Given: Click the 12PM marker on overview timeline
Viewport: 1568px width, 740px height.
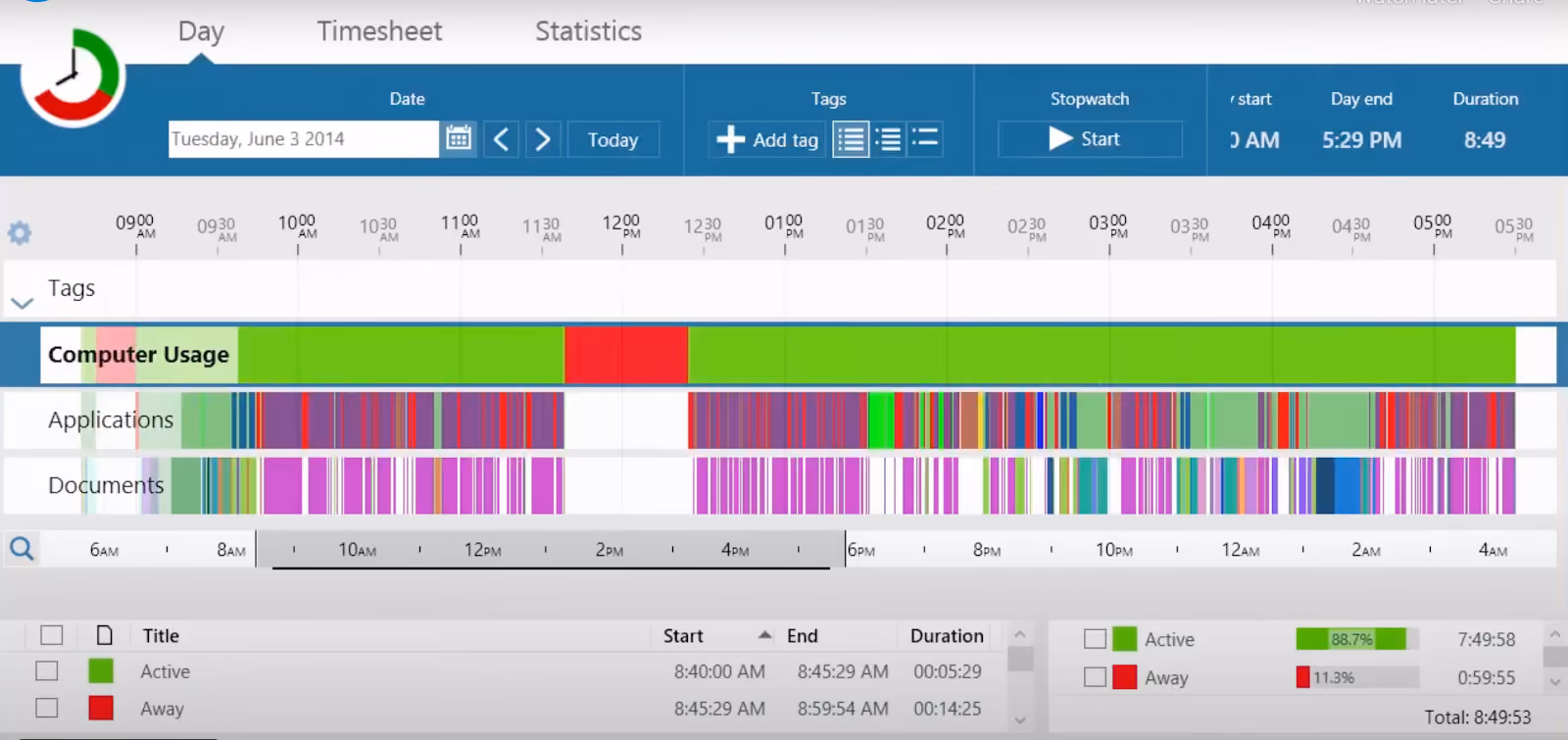Looking at the screenshot, I should click(x=482, y=550).
